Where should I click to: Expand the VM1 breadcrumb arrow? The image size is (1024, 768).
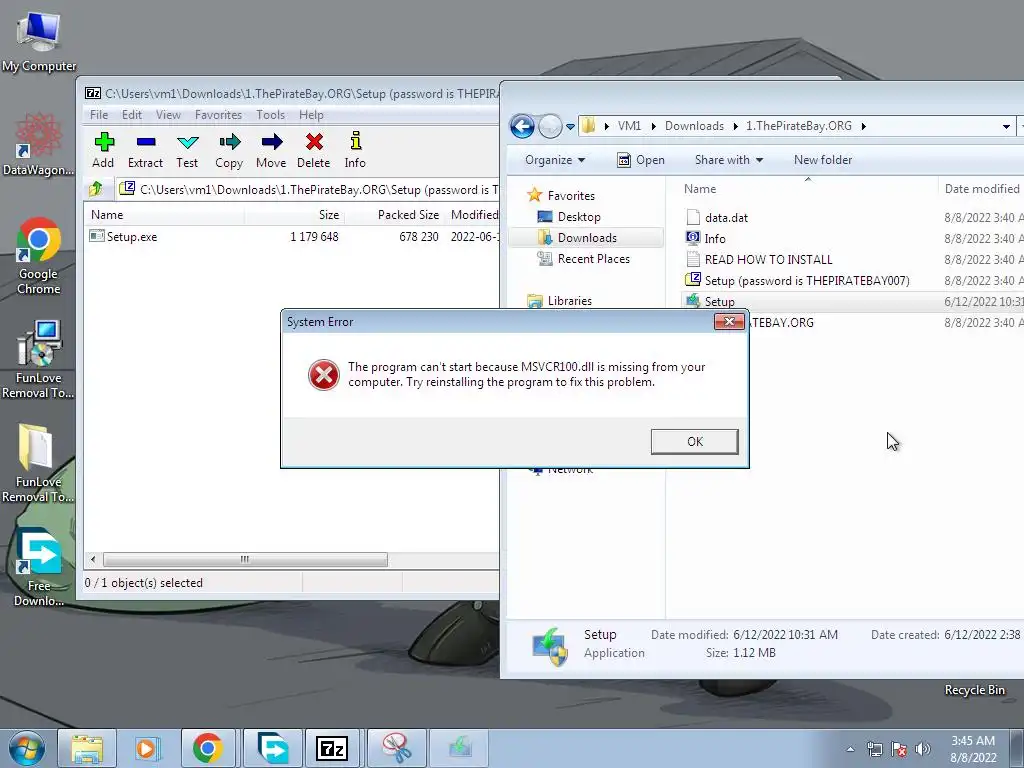653,126
